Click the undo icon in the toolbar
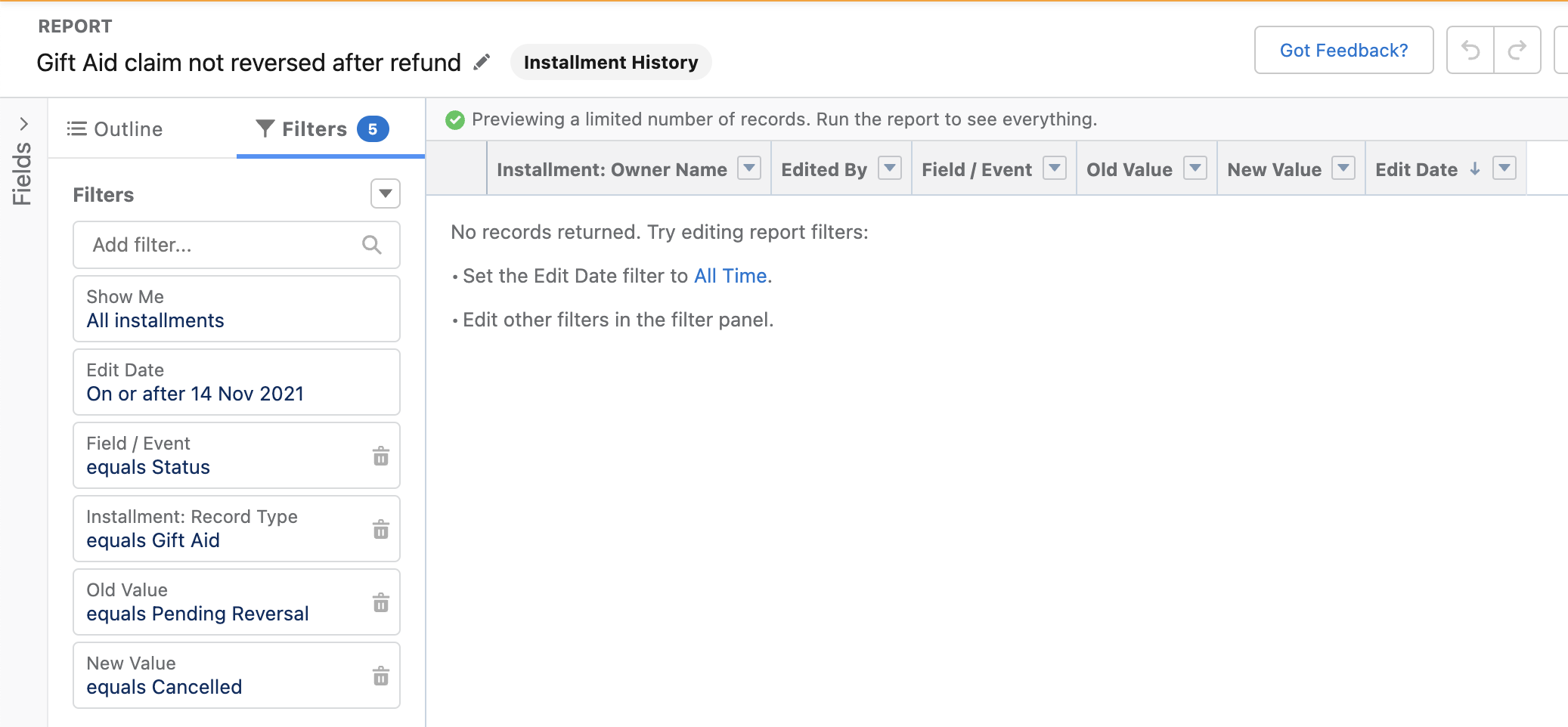This screenshot has width=1568, height=727. click(x=1471, y=50)
